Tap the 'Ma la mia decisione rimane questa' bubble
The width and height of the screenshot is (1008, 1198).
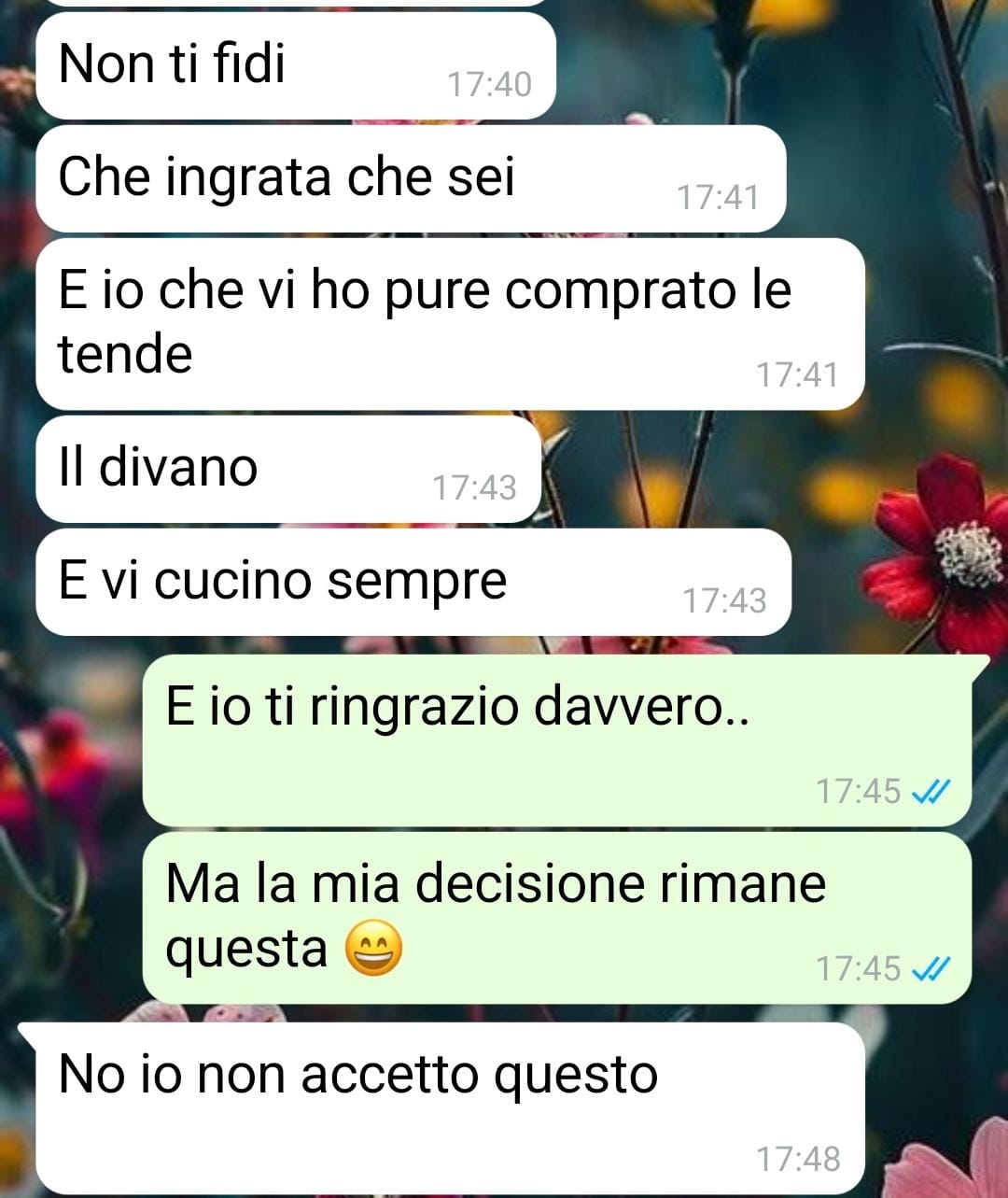click(x=557, y=918)
